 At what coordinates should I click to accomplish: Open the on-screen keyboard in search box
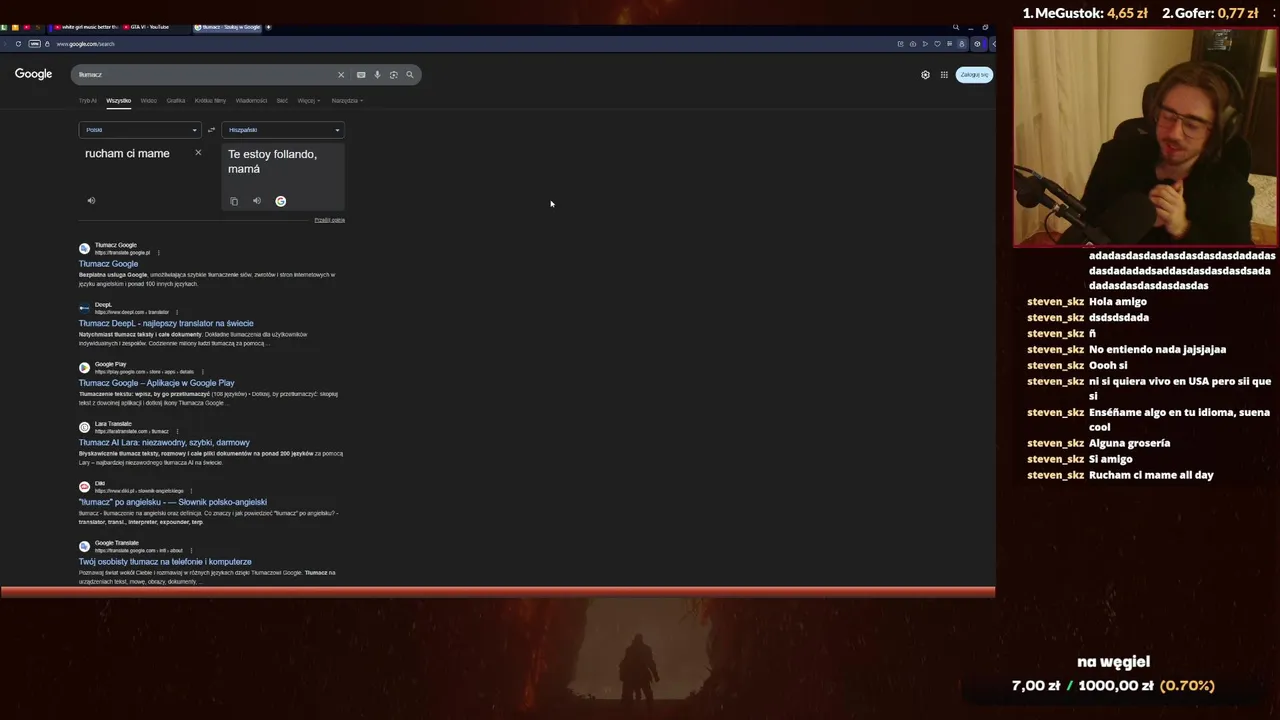point(361,75)
